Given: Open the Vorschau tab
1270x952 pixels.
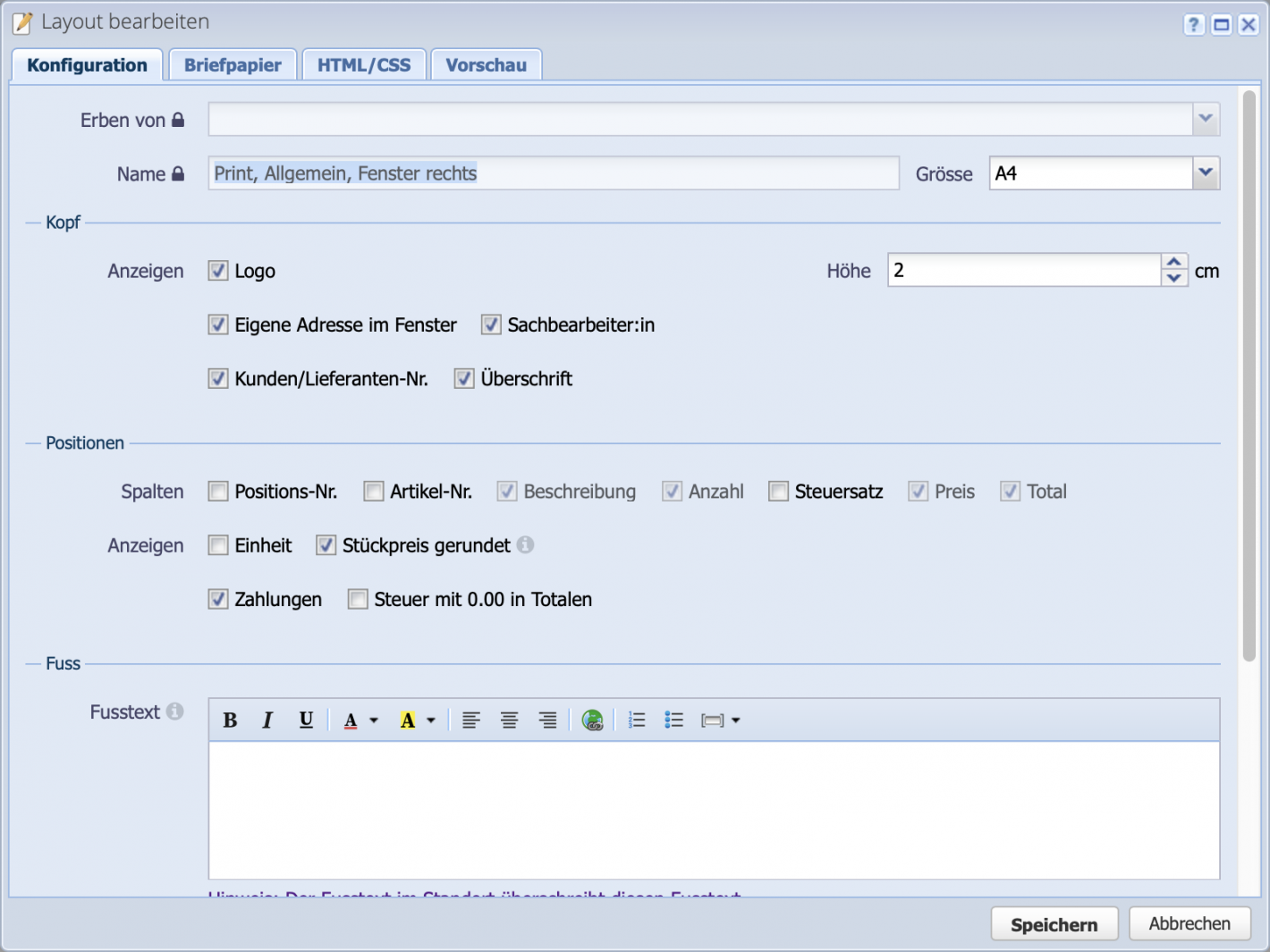Looking at the screenshot, I should pos(486,63).
